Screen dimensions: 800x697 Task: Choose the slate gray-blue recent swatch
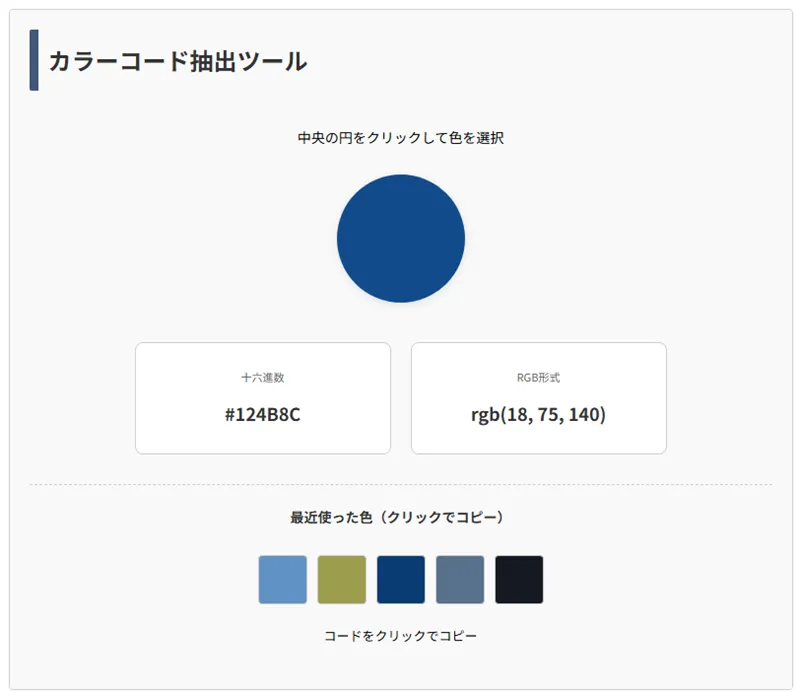click(x=460, y=580)
